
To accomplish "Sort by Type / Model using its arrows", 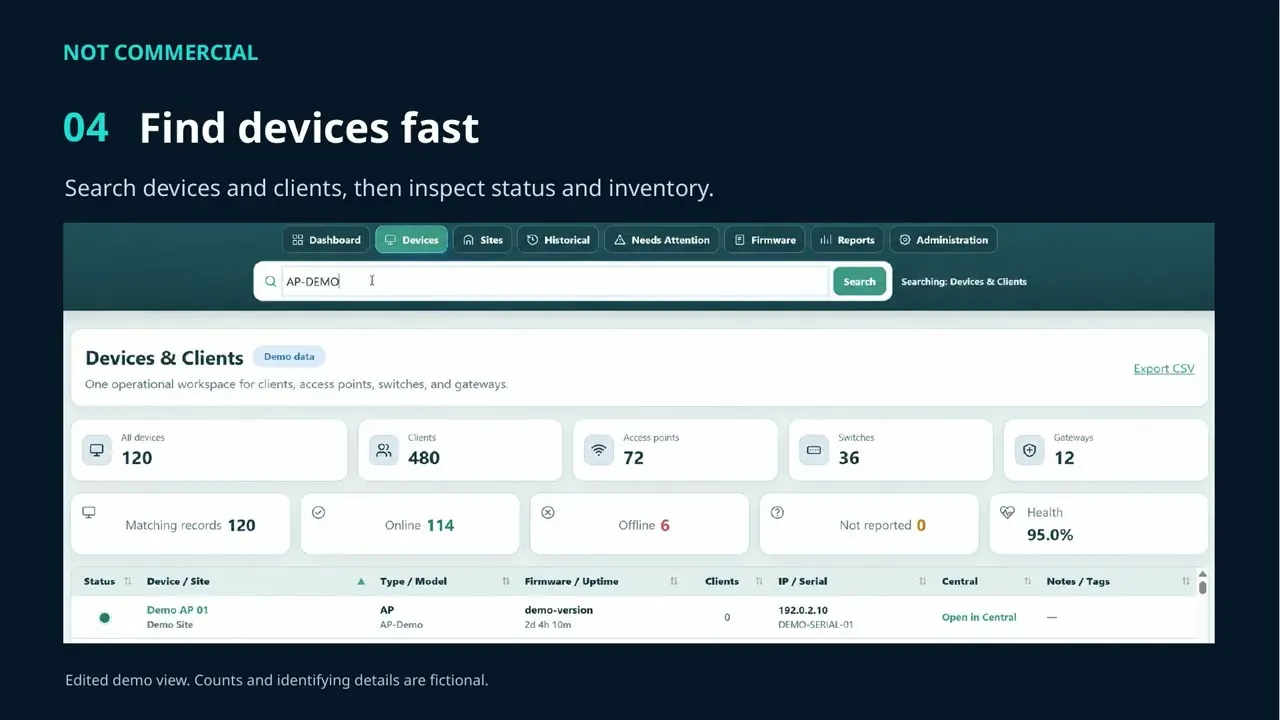I will click(x=506, y=581).
